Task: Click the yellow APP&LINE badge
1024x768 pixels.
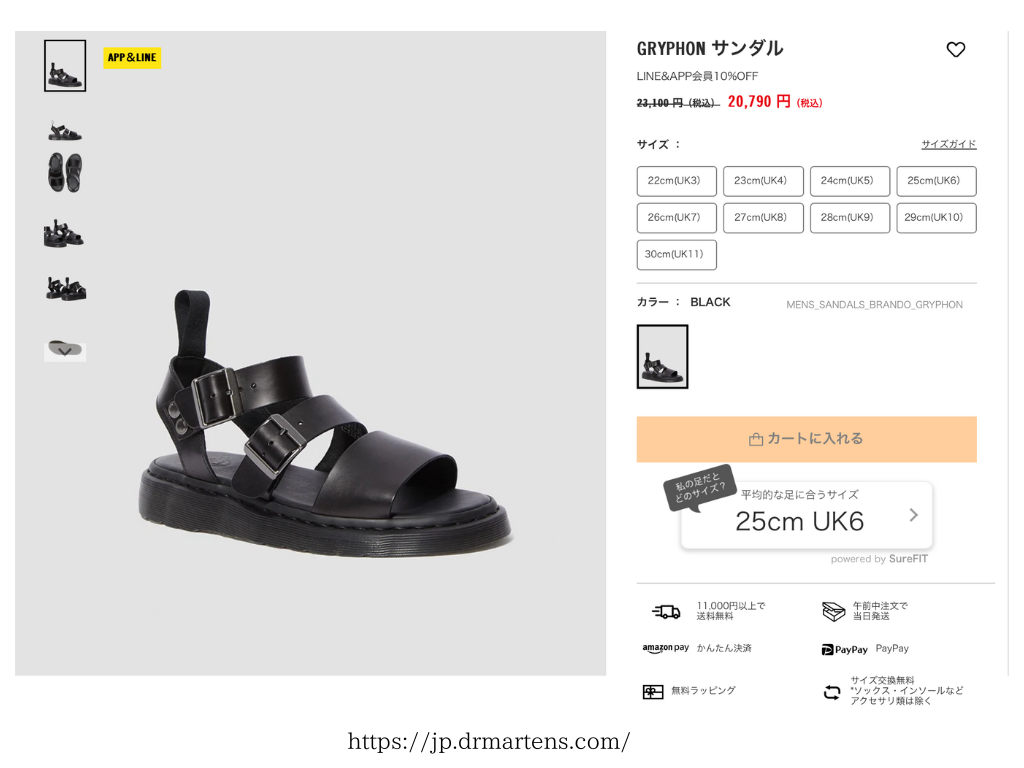Action: tap(132, 57)
